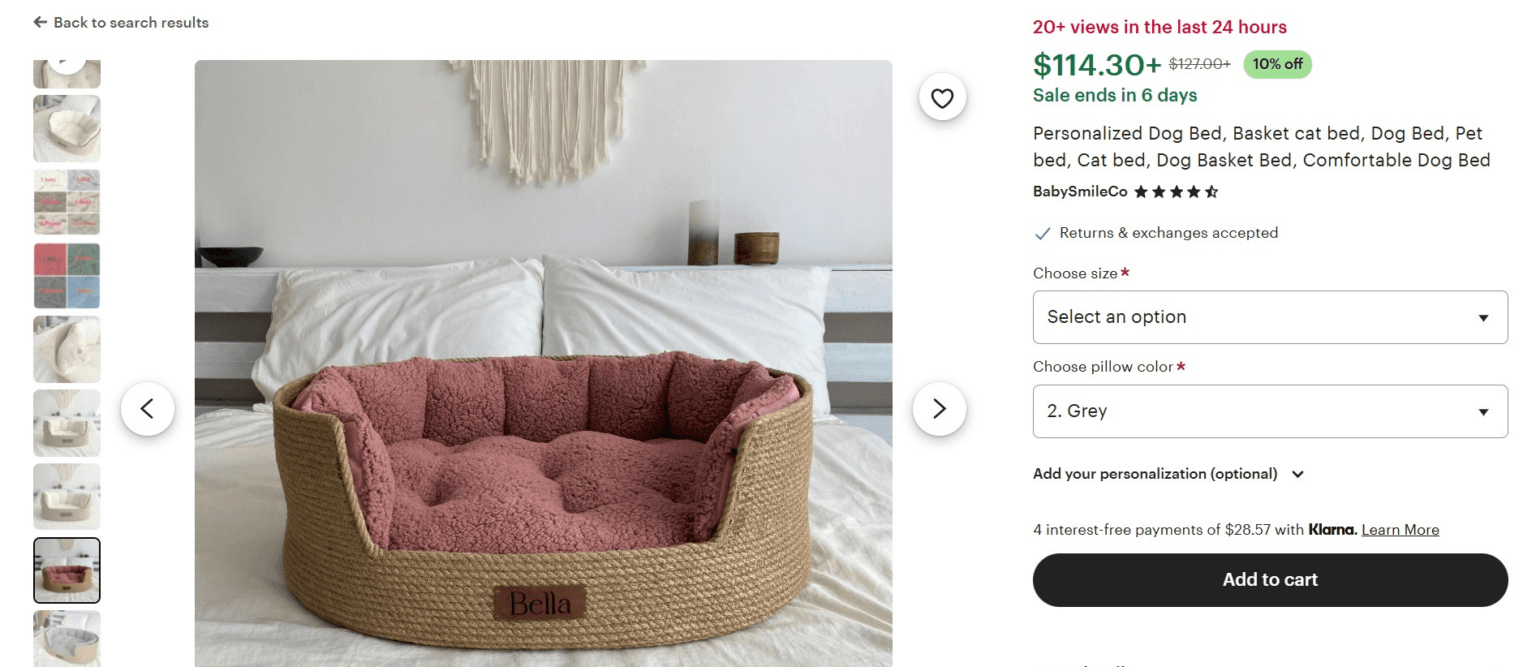The image size is (1536, 667).
Task: Click the right arrow to view next photo
Action: click(x=938, y=409)
